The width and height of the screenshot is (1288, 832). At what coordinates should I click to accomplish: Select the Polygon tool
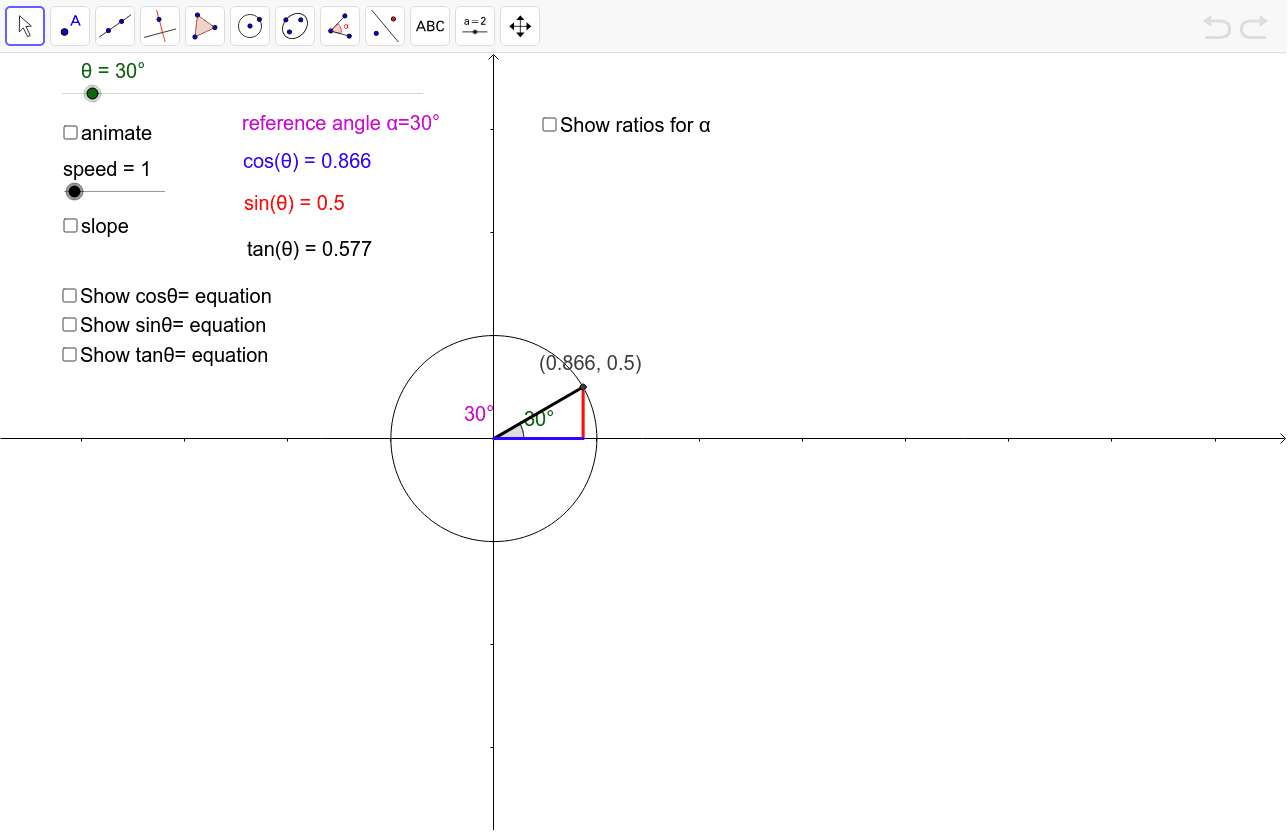pyautogui.click(x=205, y=26)
